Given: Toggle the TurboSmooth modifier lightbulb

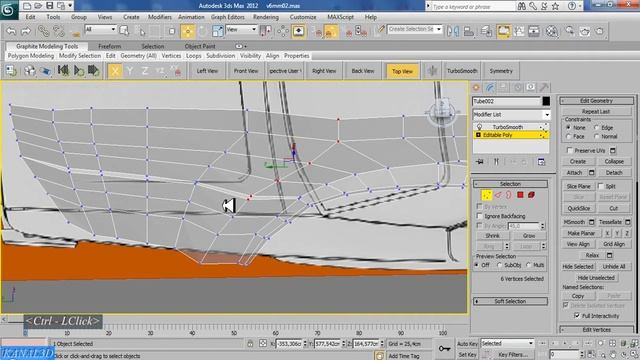Looking at the screenshot, I should pos(479,127).
